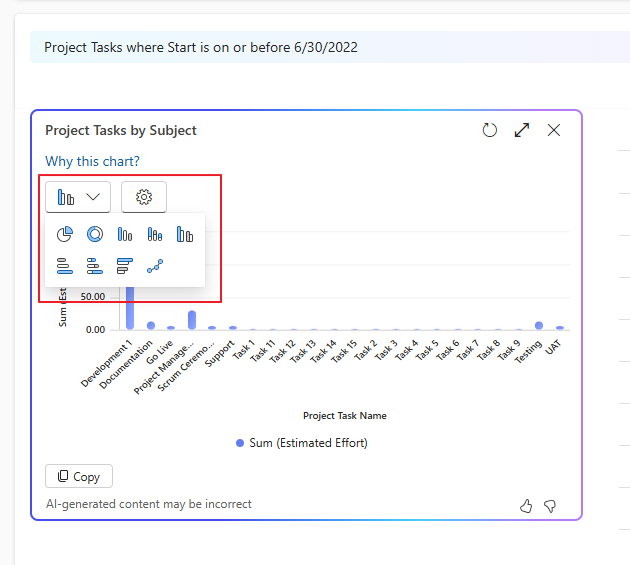The image size is (630, 565).
Task: Open chart settings with gear icon
Action: coord(144,197)
